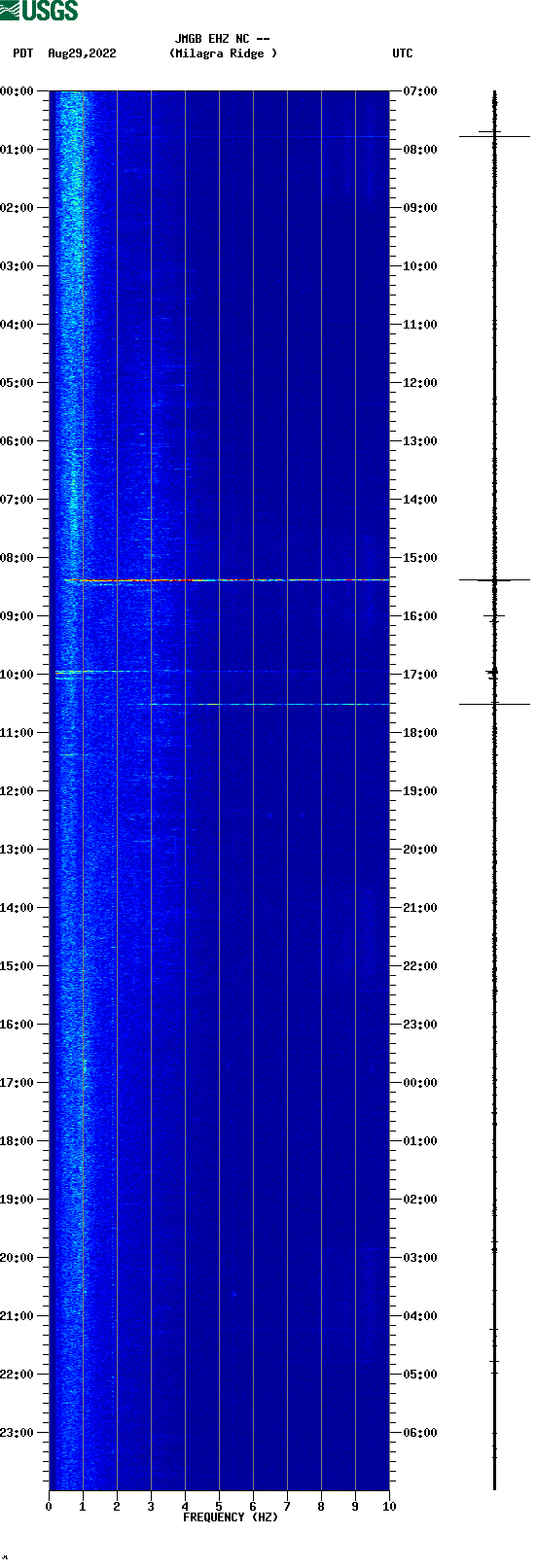This screenshot has height=1568, width=537.
Task: Click the 'UTC' timezone label
Action: [403, 53]
